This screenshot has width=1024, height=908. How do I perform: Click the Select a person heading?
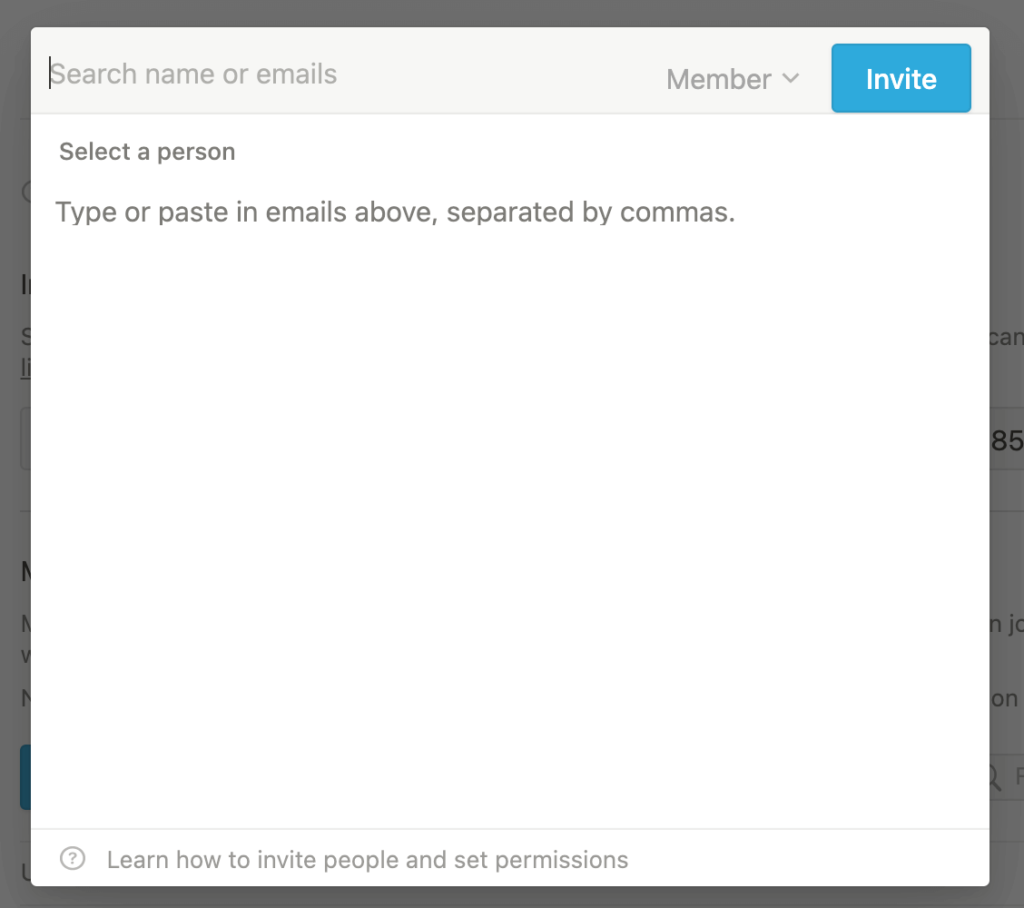147,152
